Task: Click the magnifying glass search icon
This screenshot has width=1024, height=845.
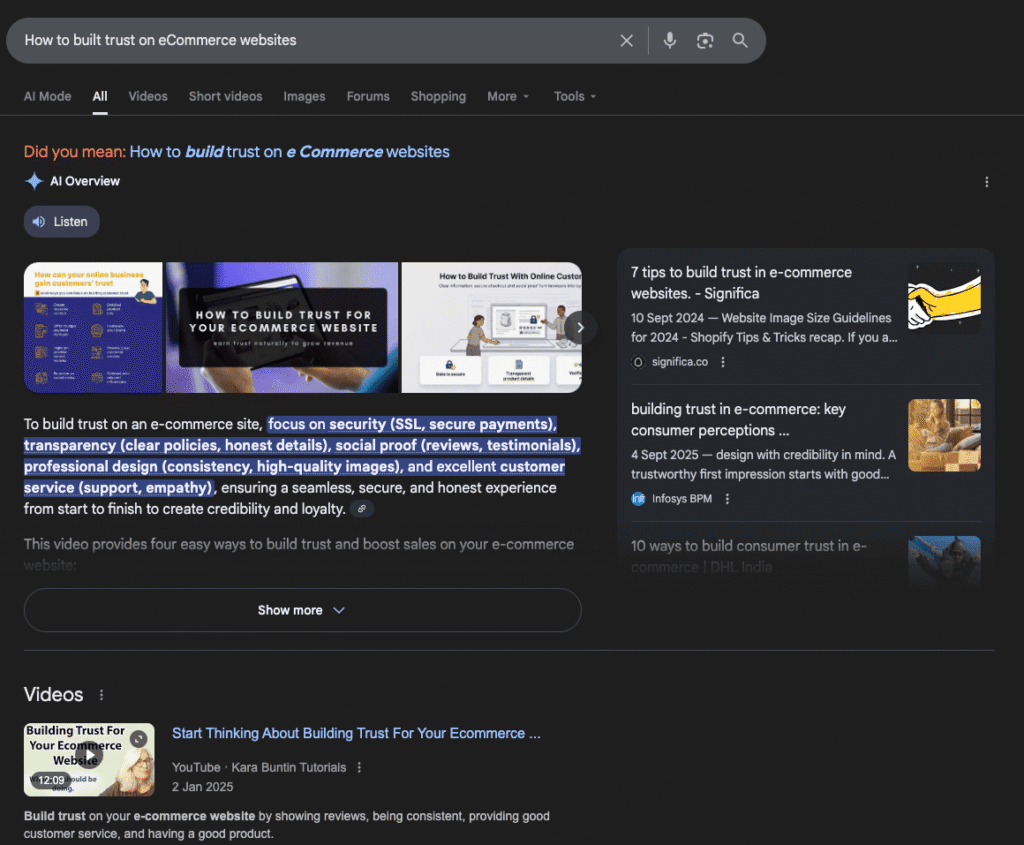Action: point(740,40)
